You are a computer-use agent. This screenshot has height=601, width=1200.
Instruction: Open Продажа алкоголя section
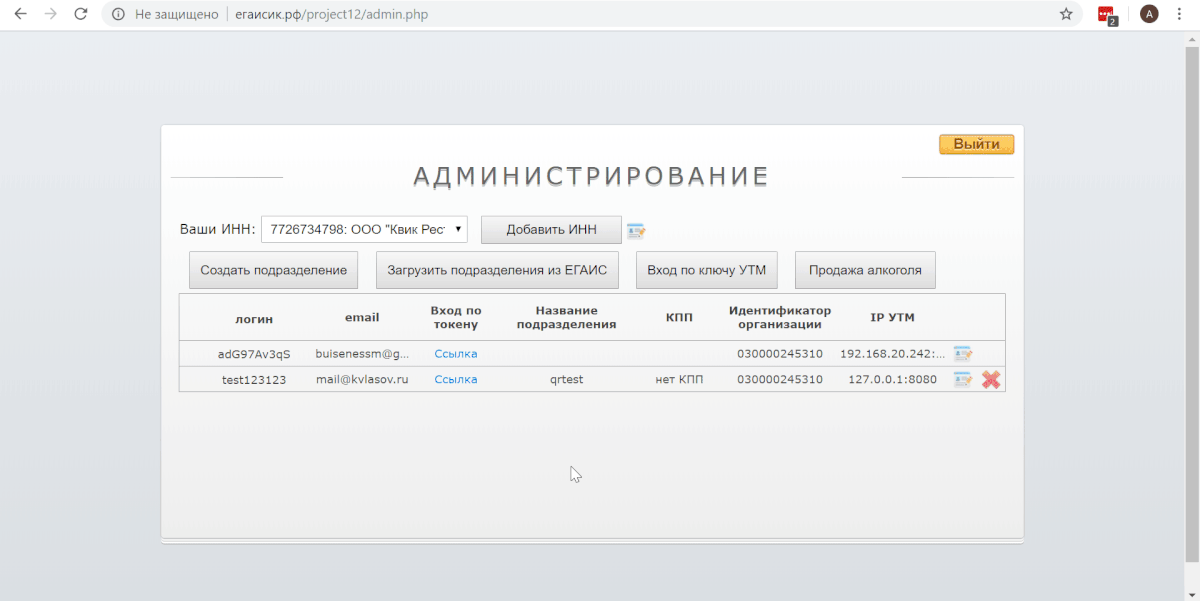tap(865, 270)
